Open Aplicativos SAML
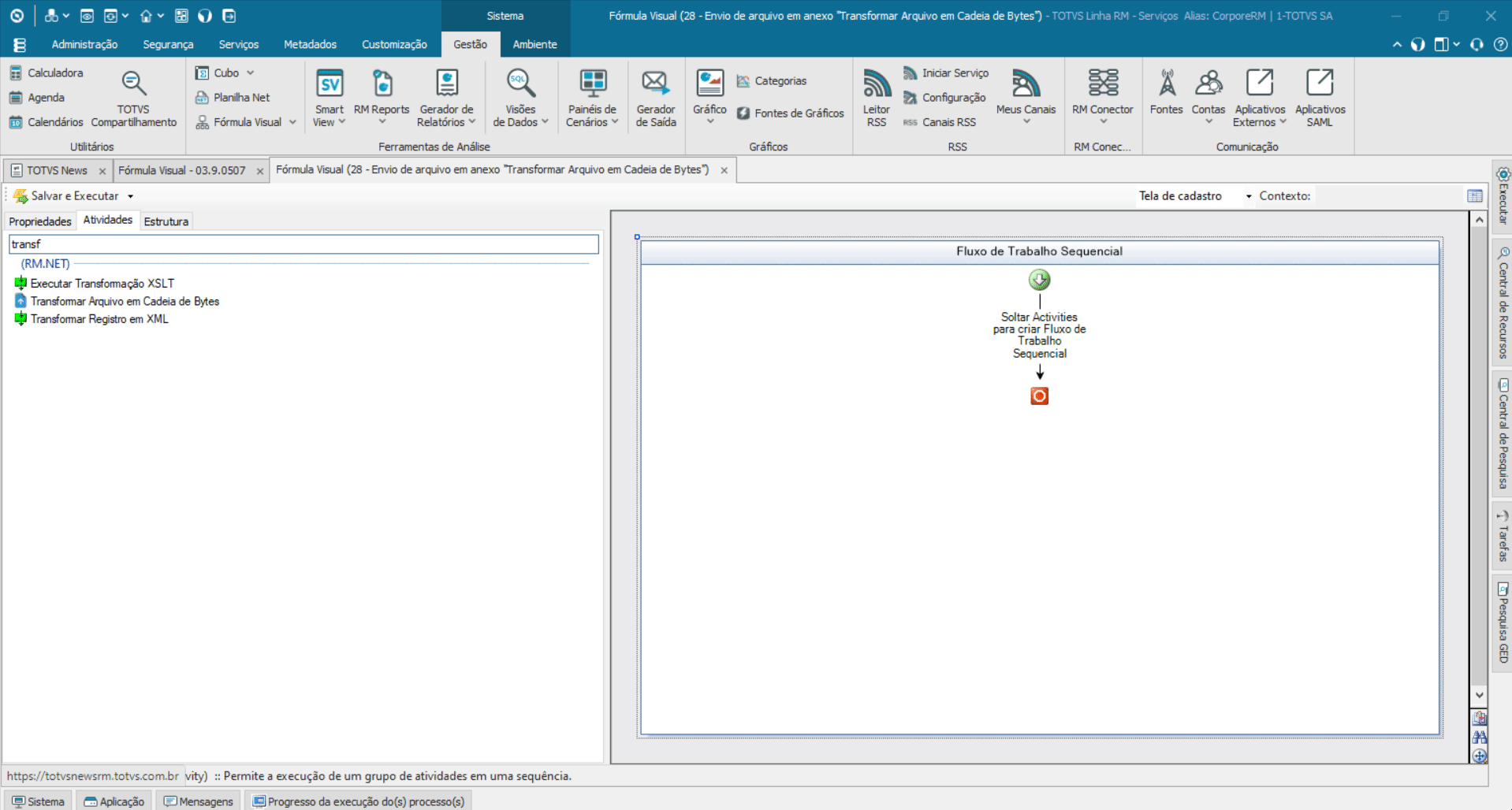The height and width of the screenshot is (810, 1512). click(1320, 98)
